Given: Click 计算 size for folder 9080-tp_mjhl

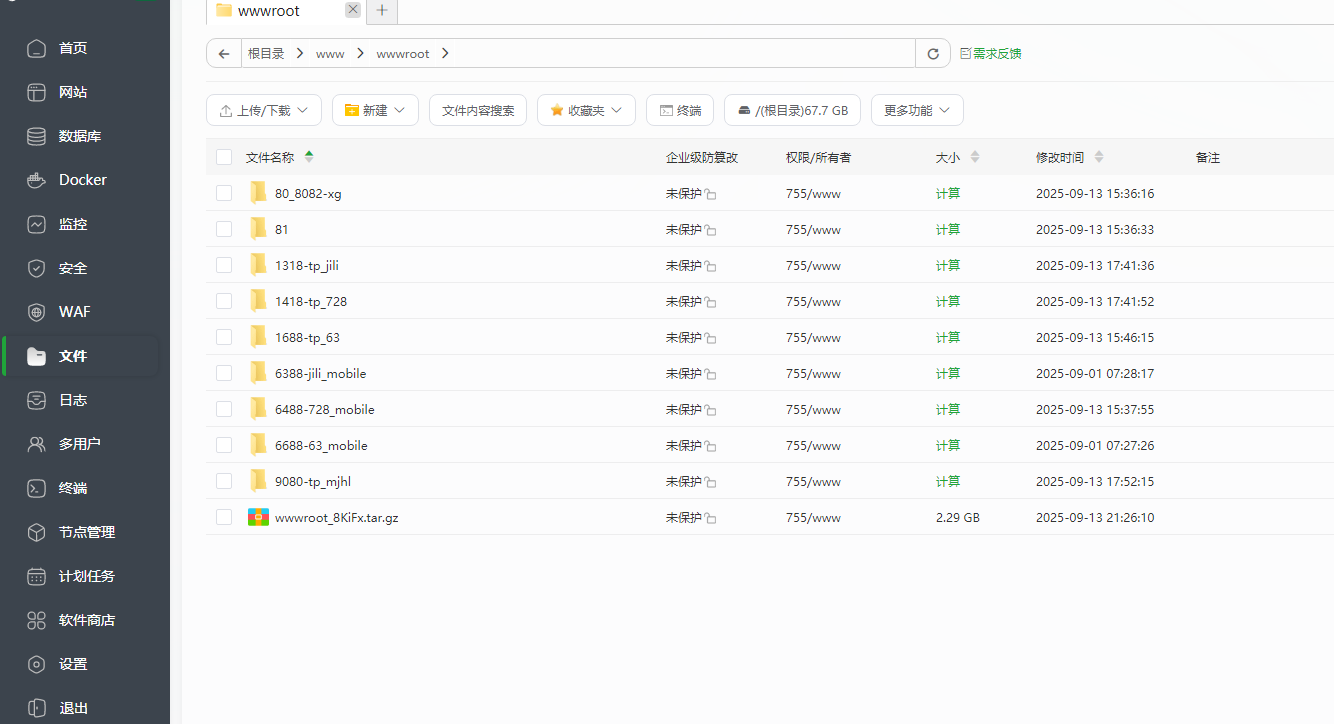Looking at the screenshot, I should click(948, 481).
